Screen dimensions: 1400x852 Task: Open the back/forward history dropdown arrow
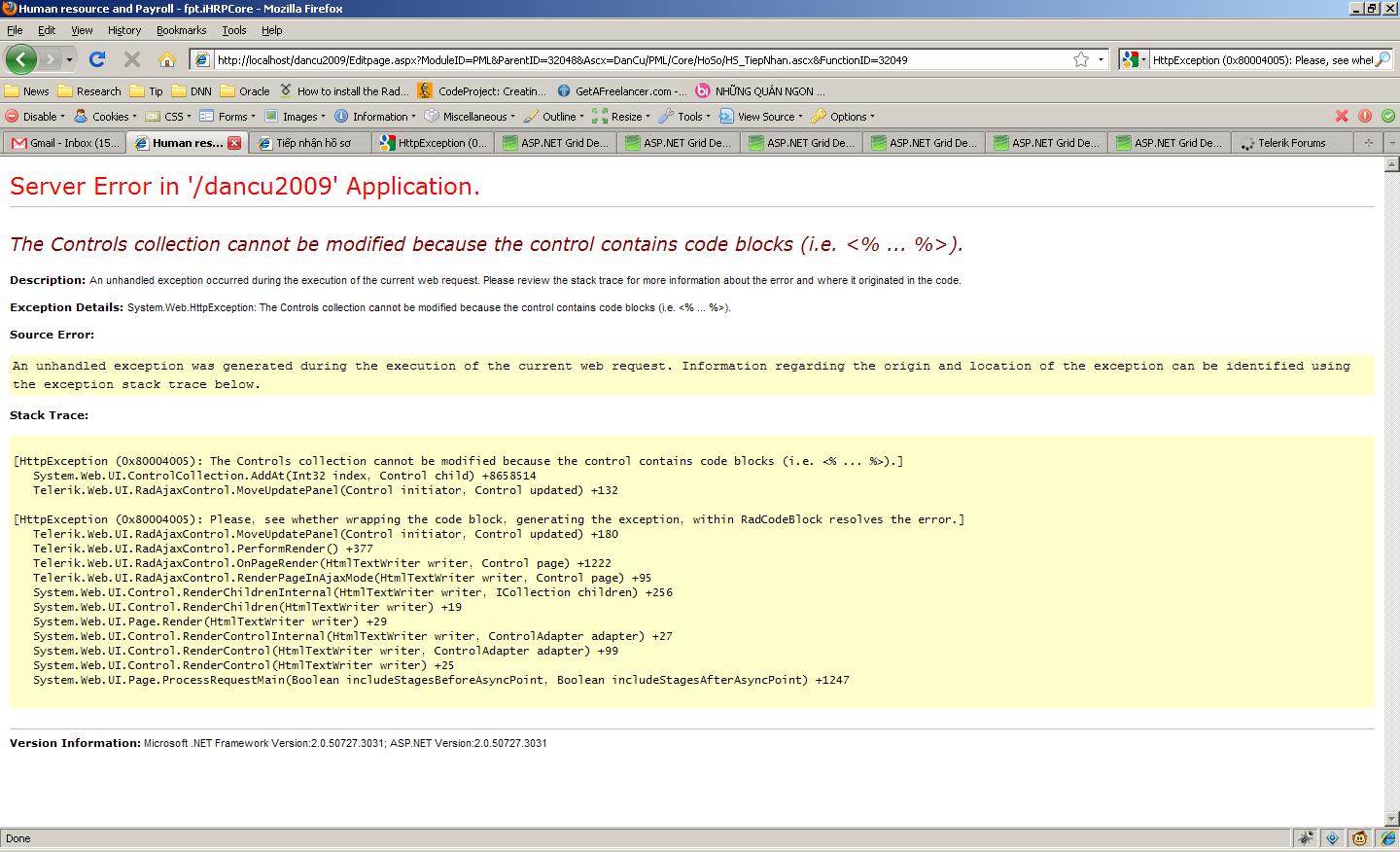(69, 60)
